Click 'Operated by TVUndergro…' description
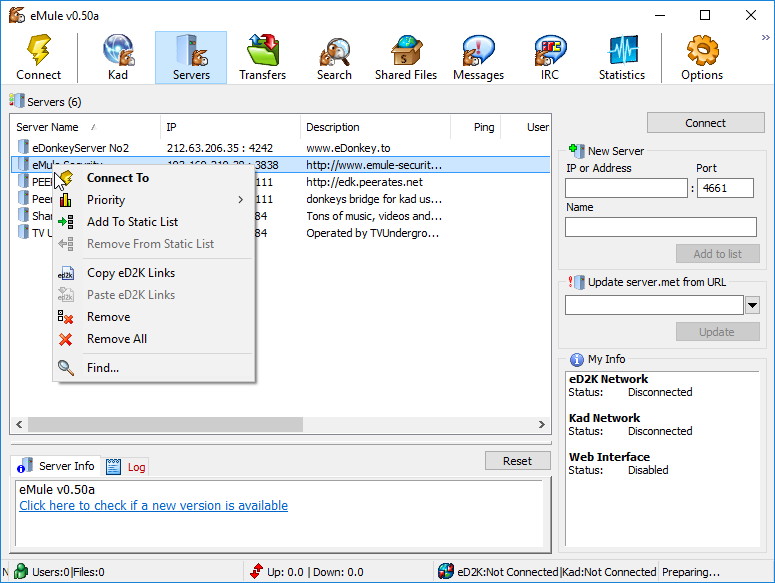This screenshot has width=775, height=583. (373, 233)
